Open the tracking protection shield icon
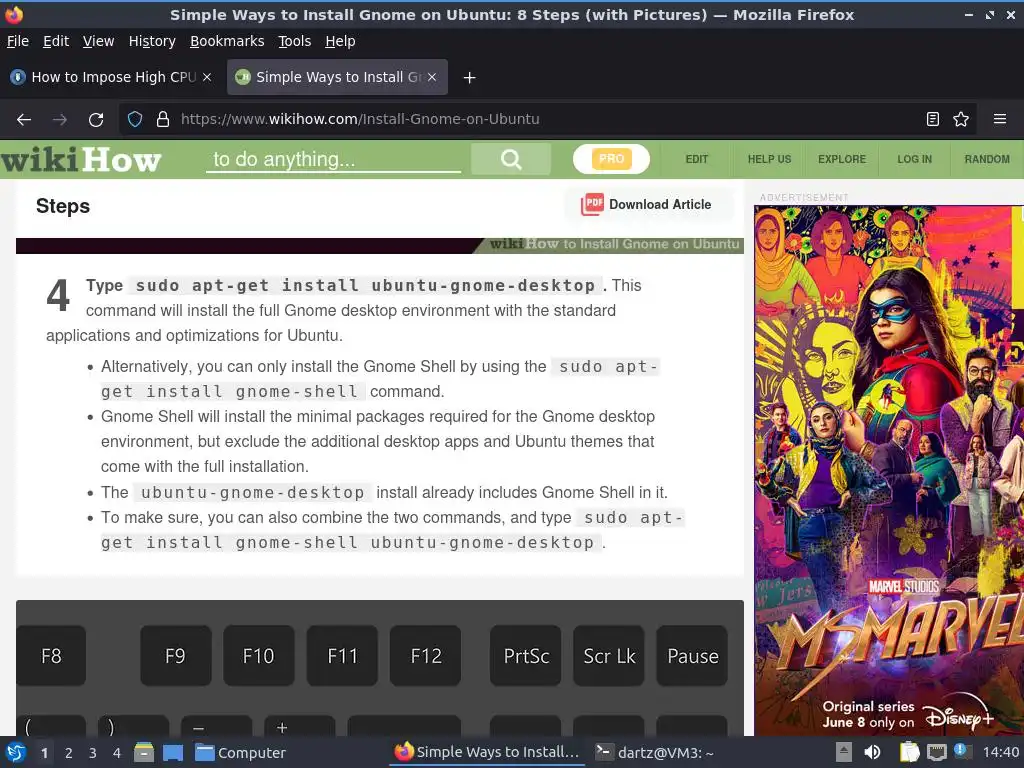Viewport: 1024px width, 768px height. [x=135, y=120]
